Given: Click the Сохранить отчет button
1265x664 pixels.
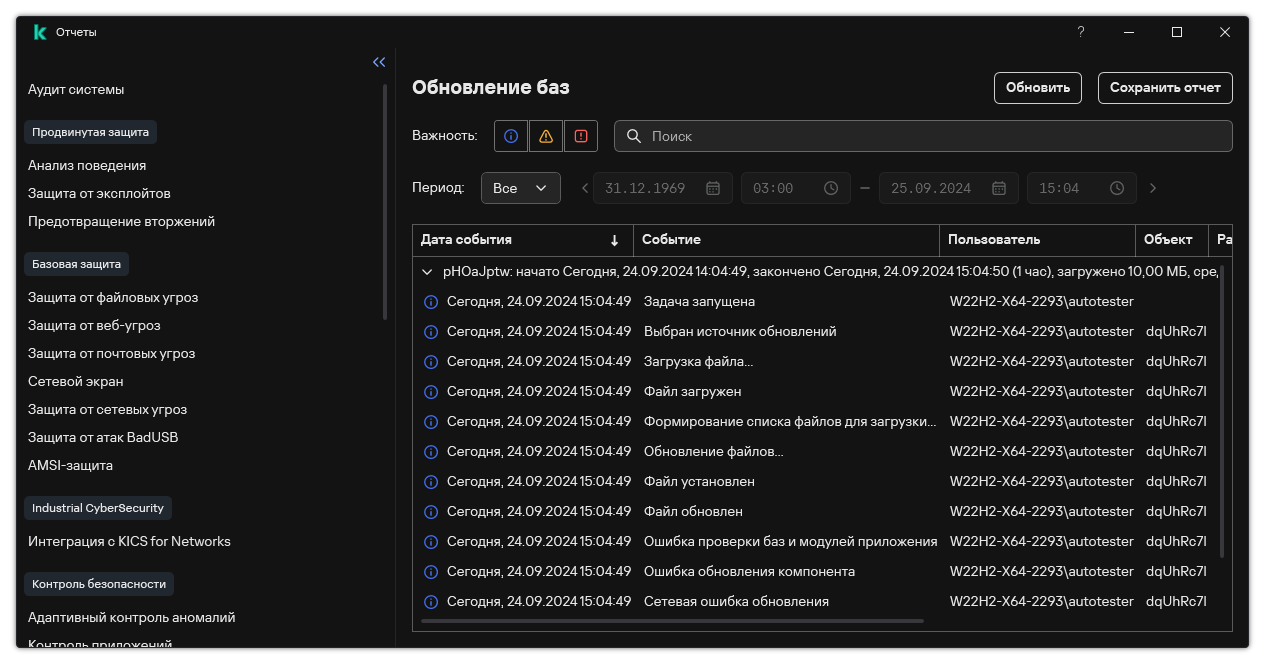Looking at the screenshot, I should (1165, 87).
